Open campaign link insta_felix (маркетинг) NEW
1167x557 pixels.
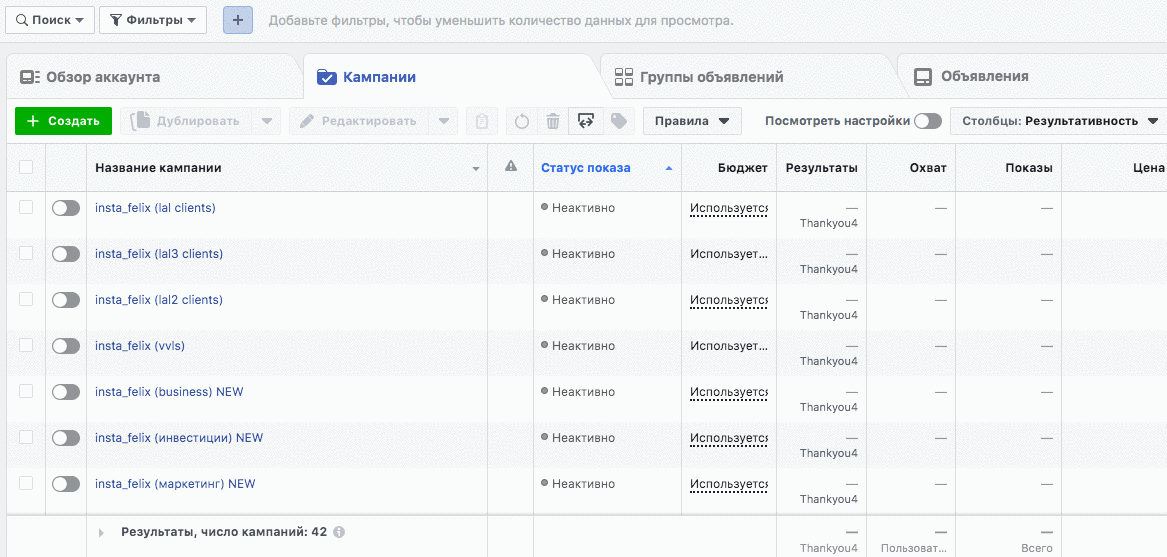(x=176, y=483)
